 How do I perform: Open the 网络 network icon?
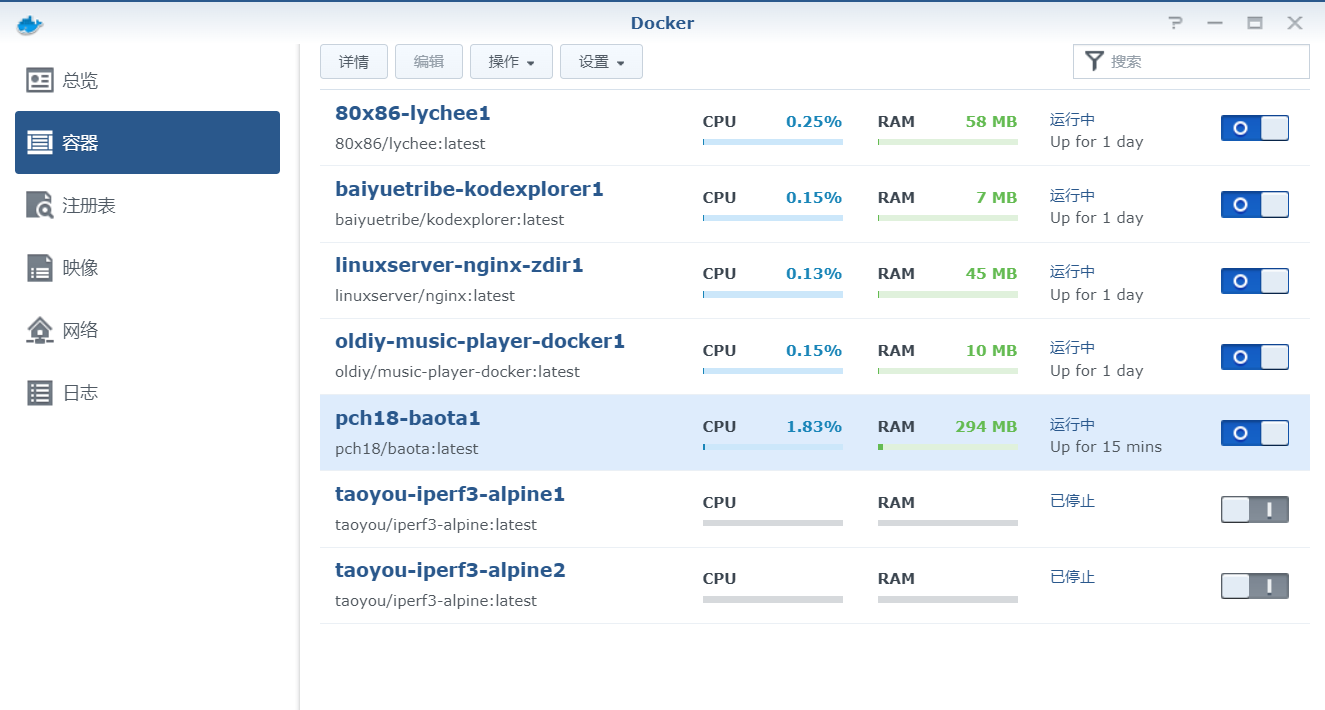[x=40, y=330]
